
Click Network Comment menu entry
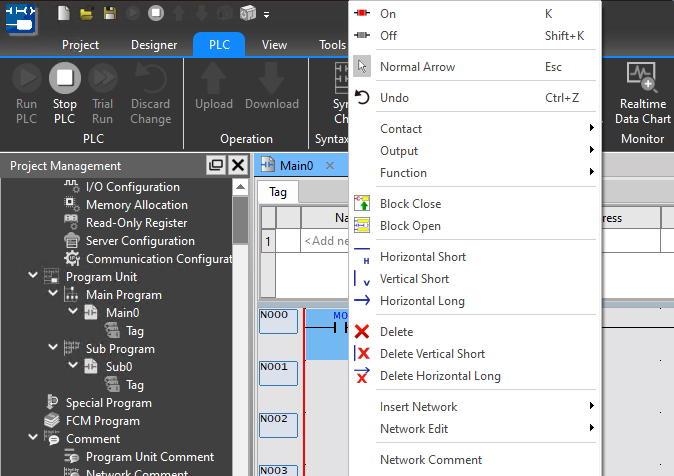point(430,460)
